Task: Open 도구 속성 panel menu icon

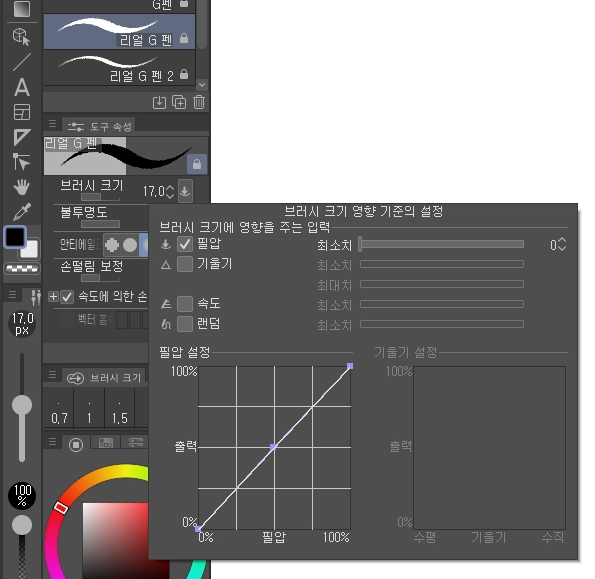Action: point(52,124)
